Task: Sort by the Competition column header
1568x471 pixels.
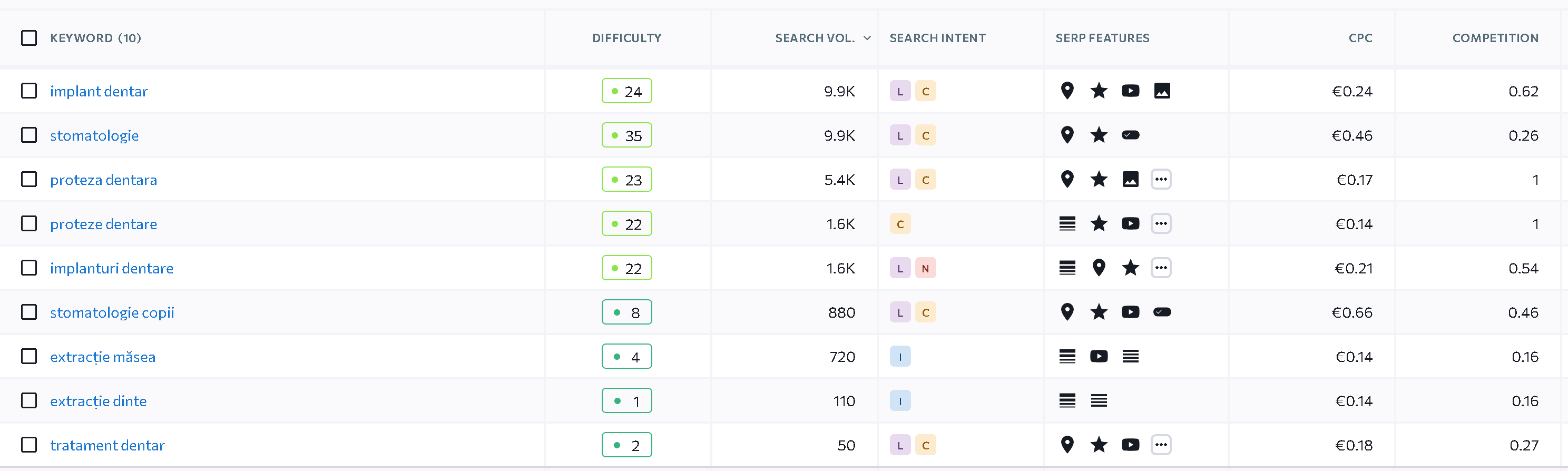Action: (x=1495, y=38)
